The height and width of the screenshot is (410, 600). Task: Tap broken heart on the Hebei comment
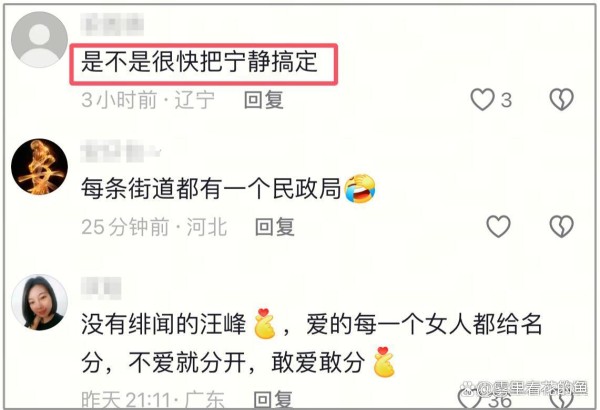tap(561, 226)
